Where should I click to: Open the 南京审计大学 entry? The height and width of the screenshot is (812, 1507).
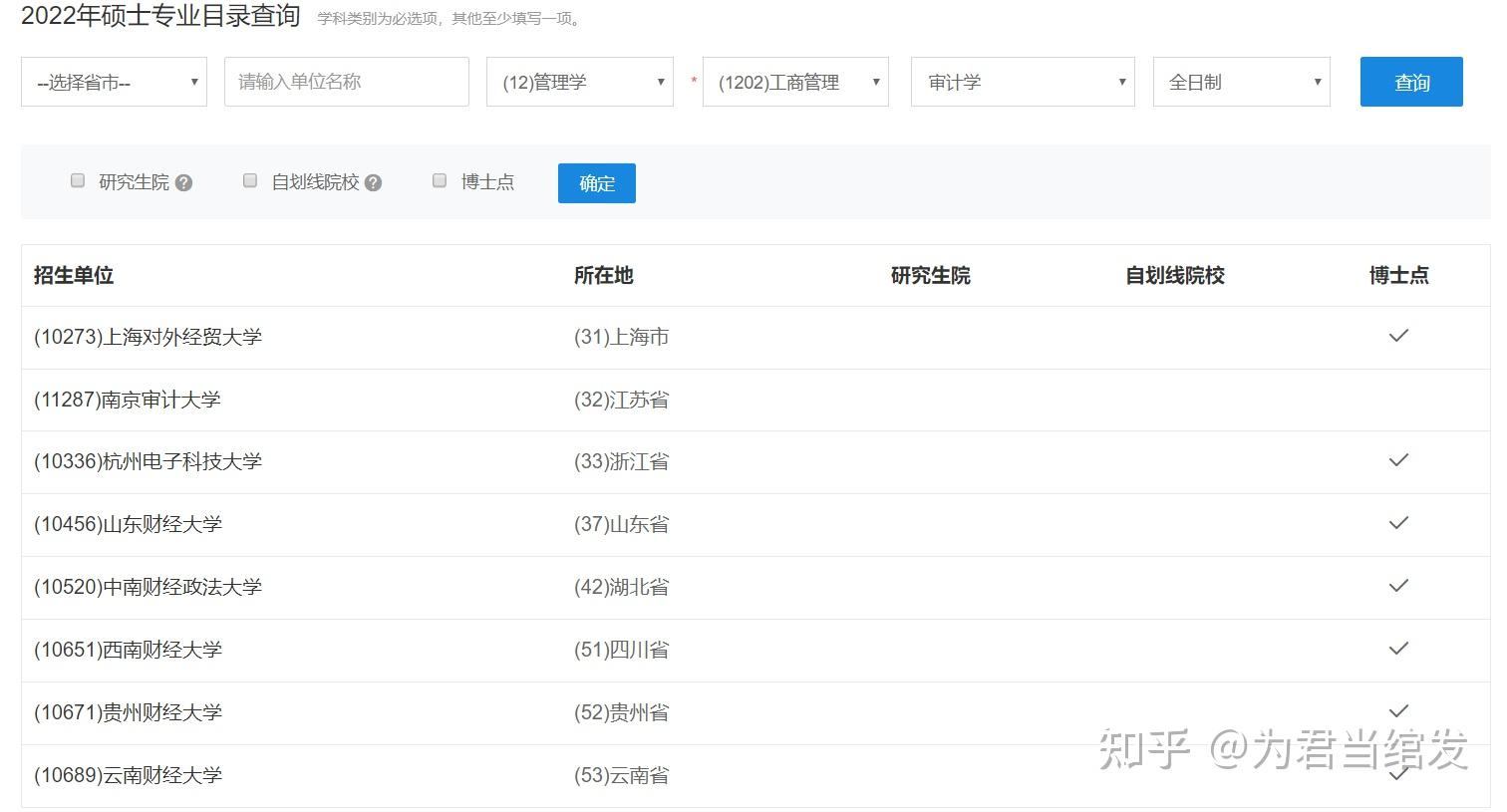click(128, 400)
